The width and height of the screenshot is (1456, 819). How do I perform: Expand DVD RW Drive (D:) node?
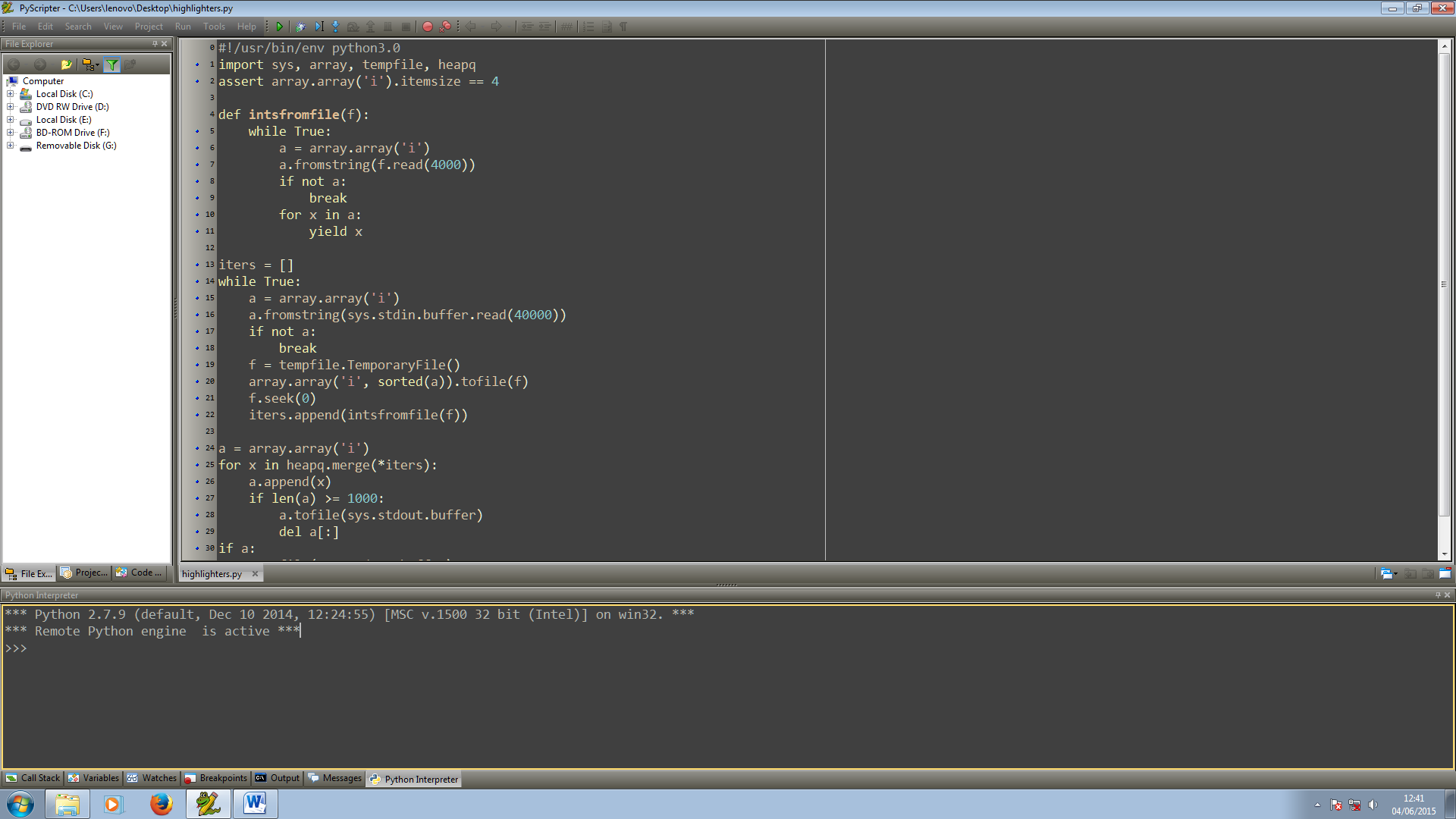coord(11,107)
